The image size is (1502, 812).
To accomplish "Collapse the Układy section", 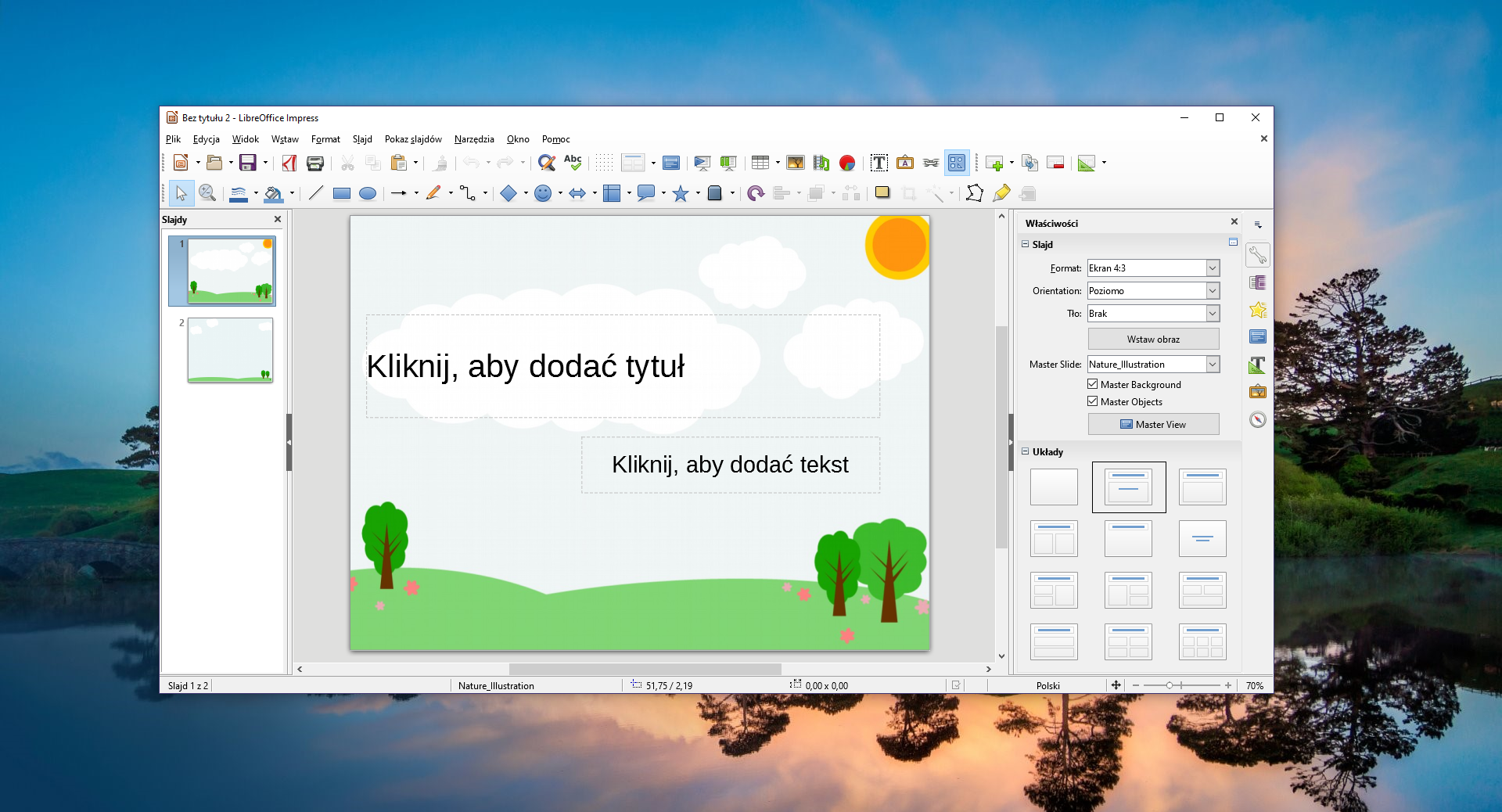I will tap(1026, 451).
